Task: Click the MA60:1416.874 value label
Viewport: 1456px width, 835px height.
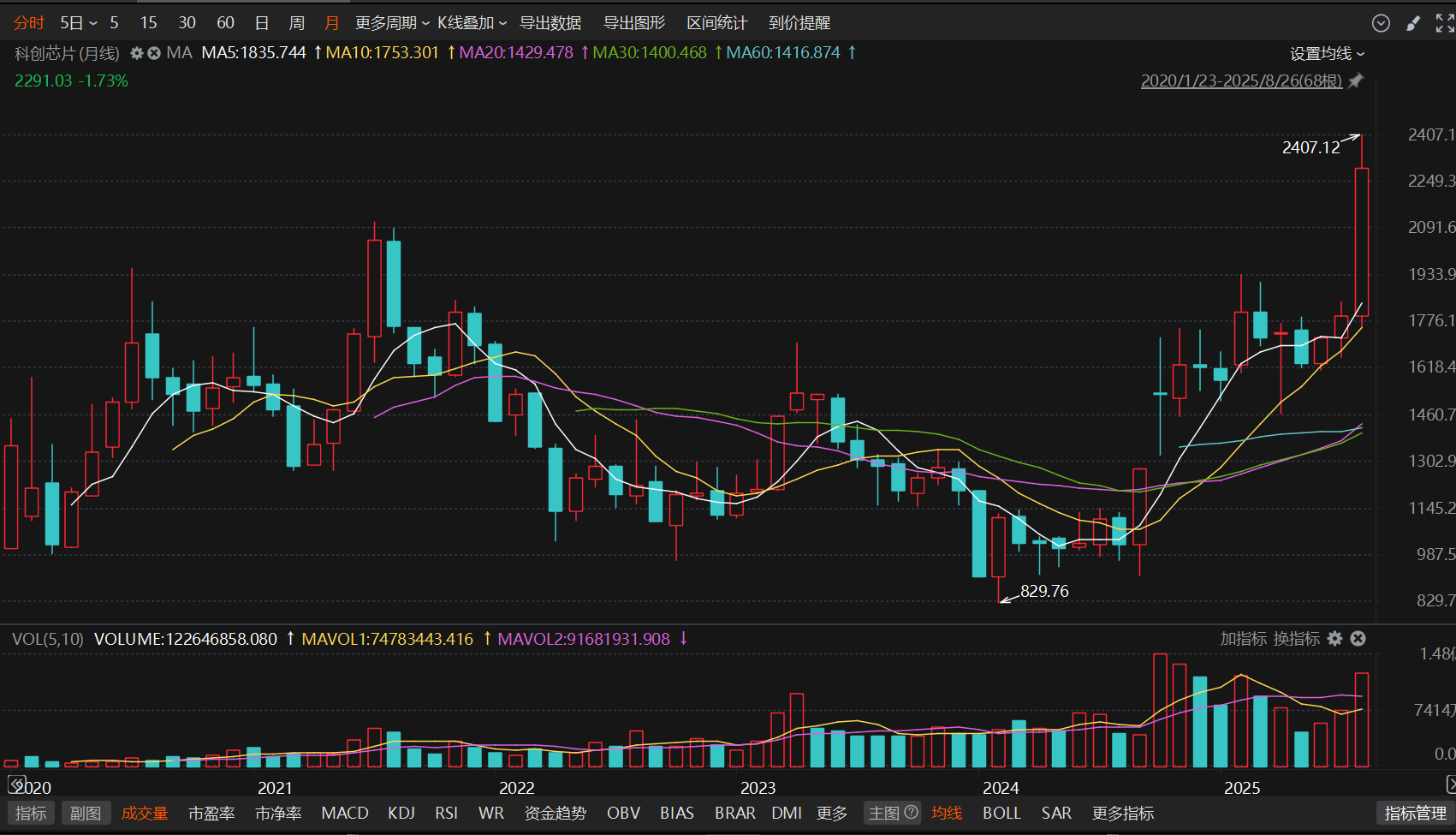Action: click(783, 53)
